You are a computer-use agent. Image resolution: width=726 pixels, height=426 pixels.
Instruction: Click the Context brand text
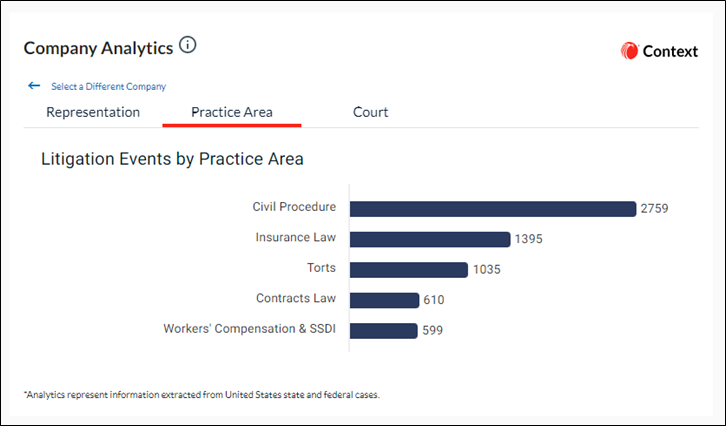point(670,51)
